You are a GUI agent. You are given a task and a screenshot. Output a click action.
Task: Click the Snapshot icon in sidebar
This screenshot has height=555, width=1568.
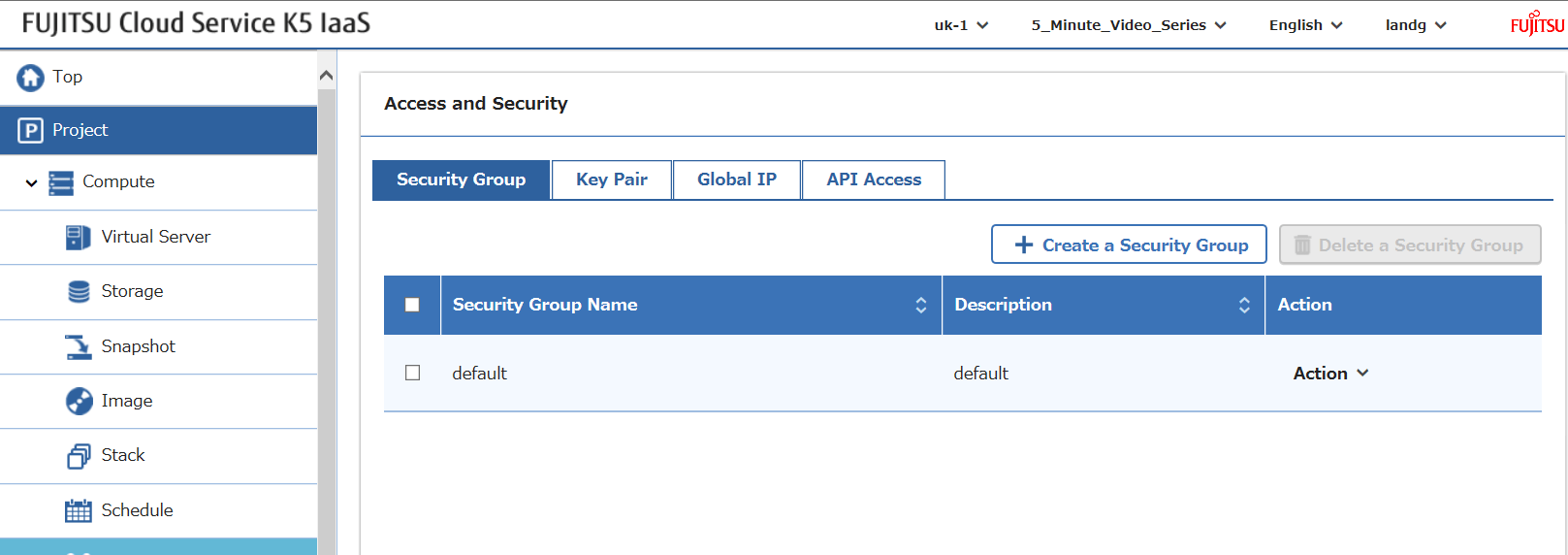click(78, 346)
